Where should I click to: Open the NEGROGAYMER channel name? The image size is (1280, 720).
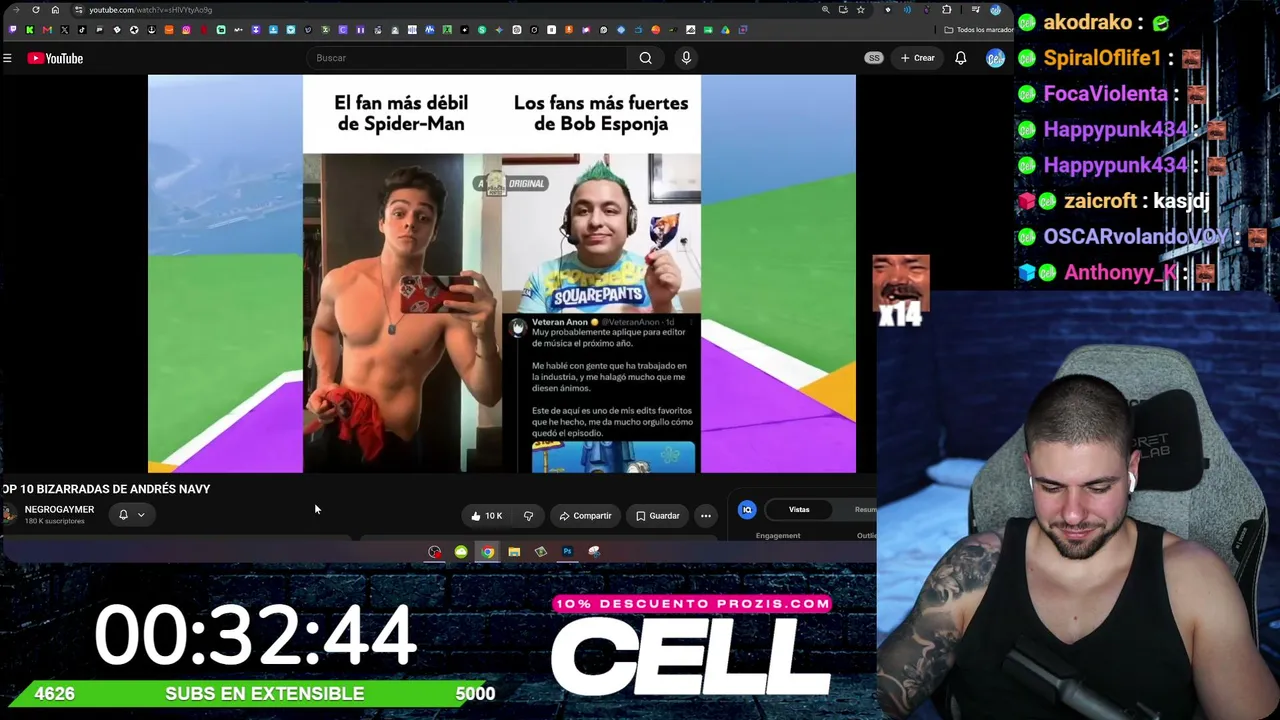59,510
